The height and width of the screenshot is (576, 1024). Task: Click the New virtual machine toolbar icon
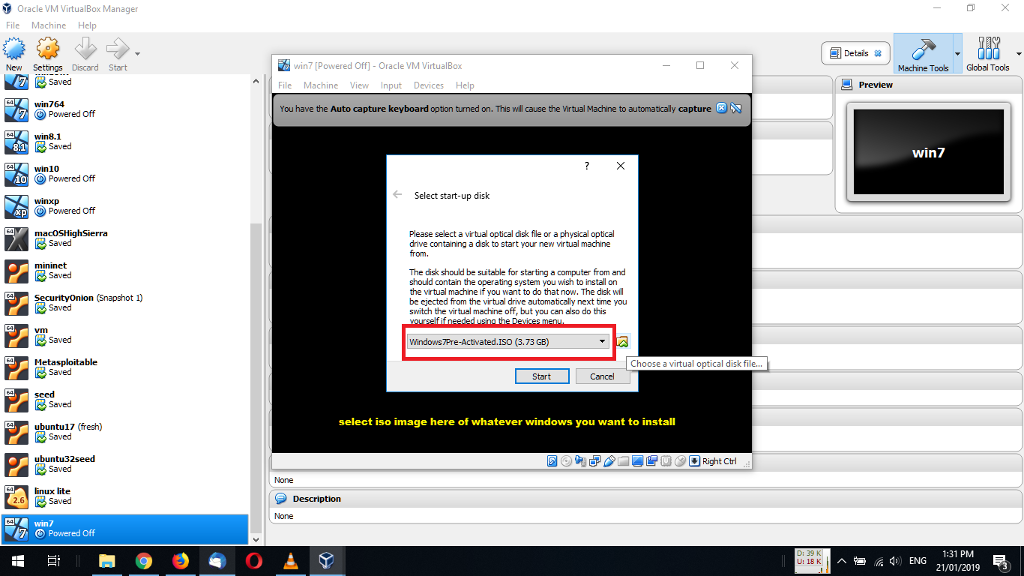14,54
